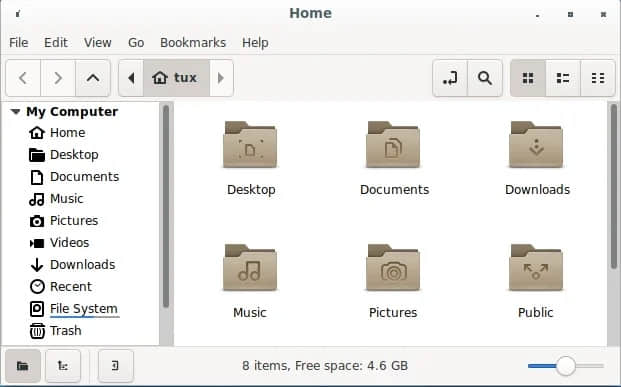Open File System in the sidebar
Viewport: 621px width, 387px height.
[74, 309]
